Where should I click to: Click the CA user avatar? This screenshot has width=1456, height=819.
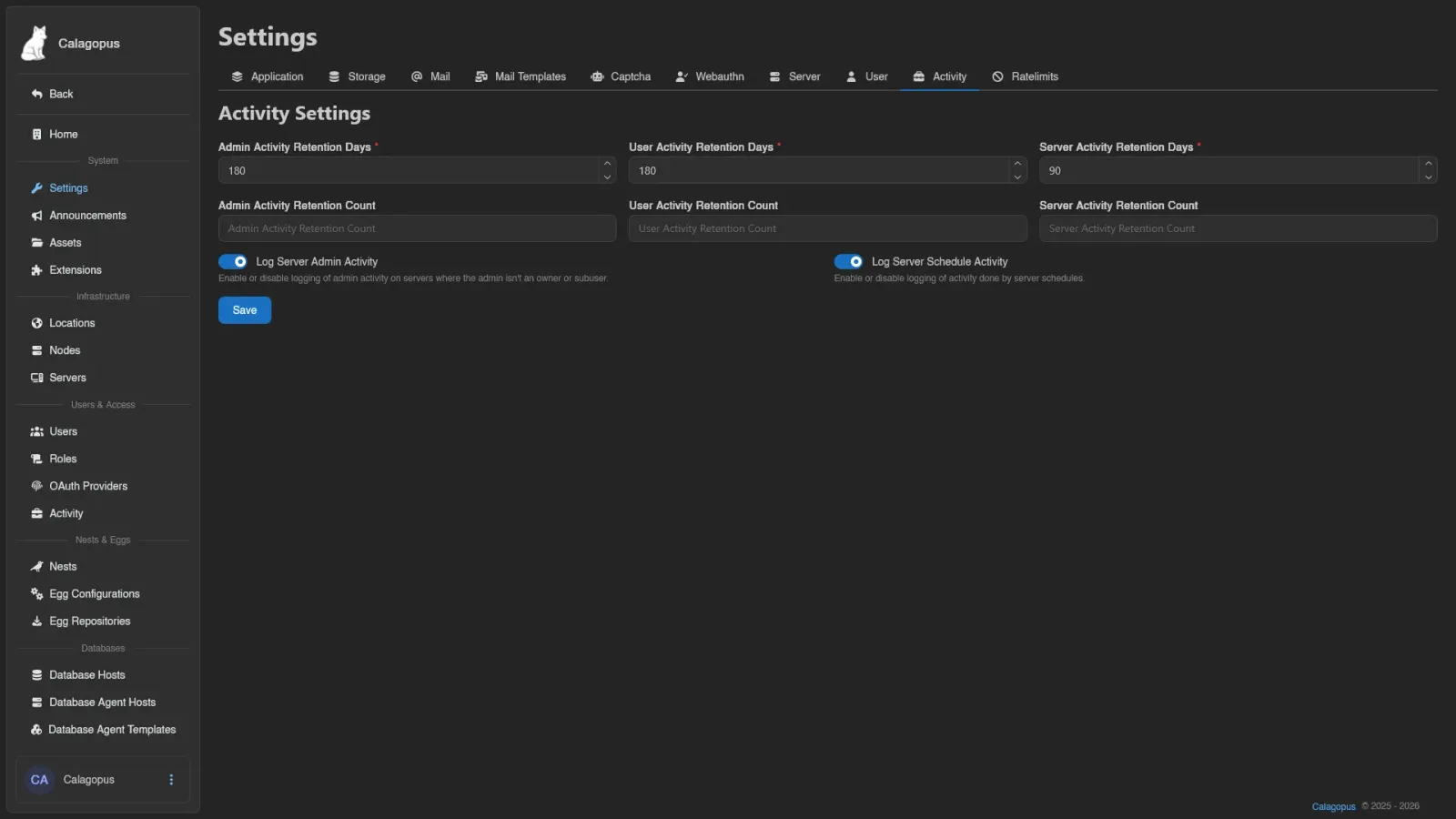pyautogui.click(x=39, y=780)
